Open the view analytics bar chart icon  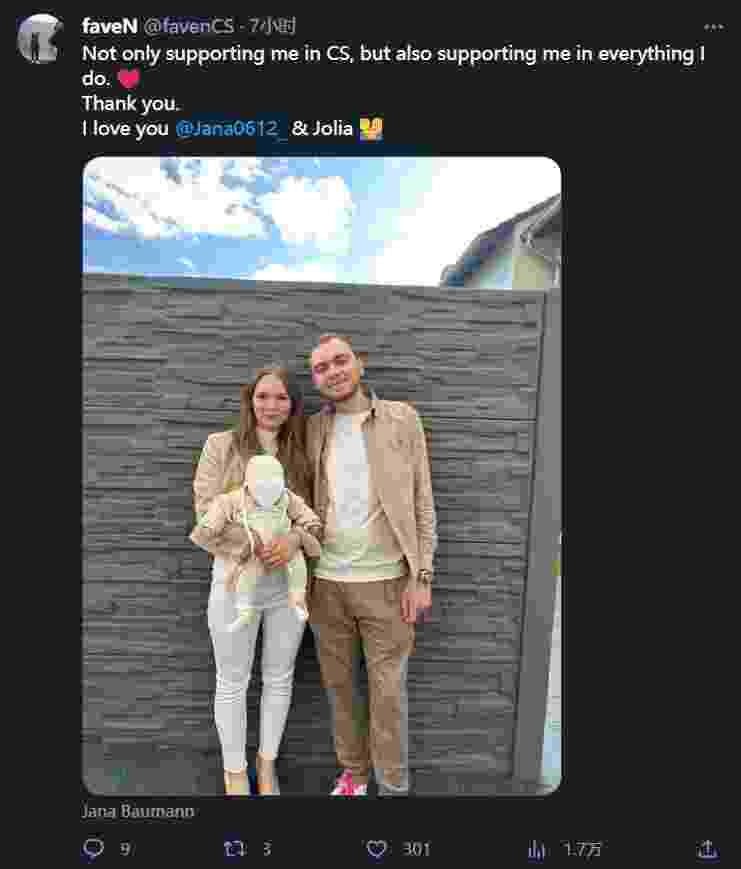coord(536,849)
